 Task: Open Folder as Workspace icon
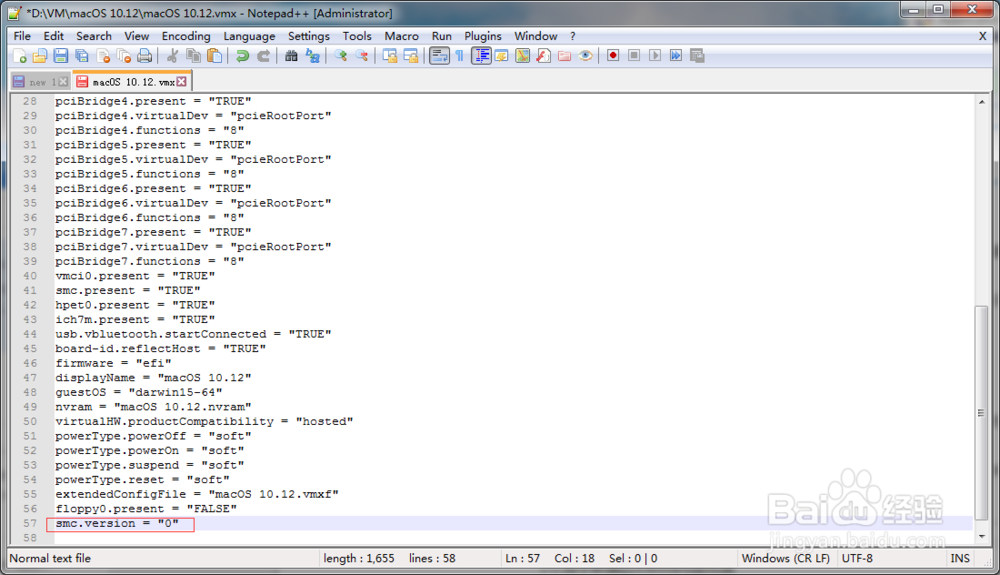click(564, 56)
